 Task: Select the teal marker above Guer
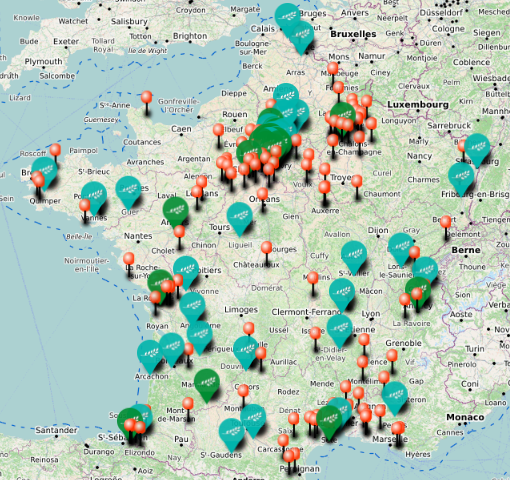tap(128, 193)
